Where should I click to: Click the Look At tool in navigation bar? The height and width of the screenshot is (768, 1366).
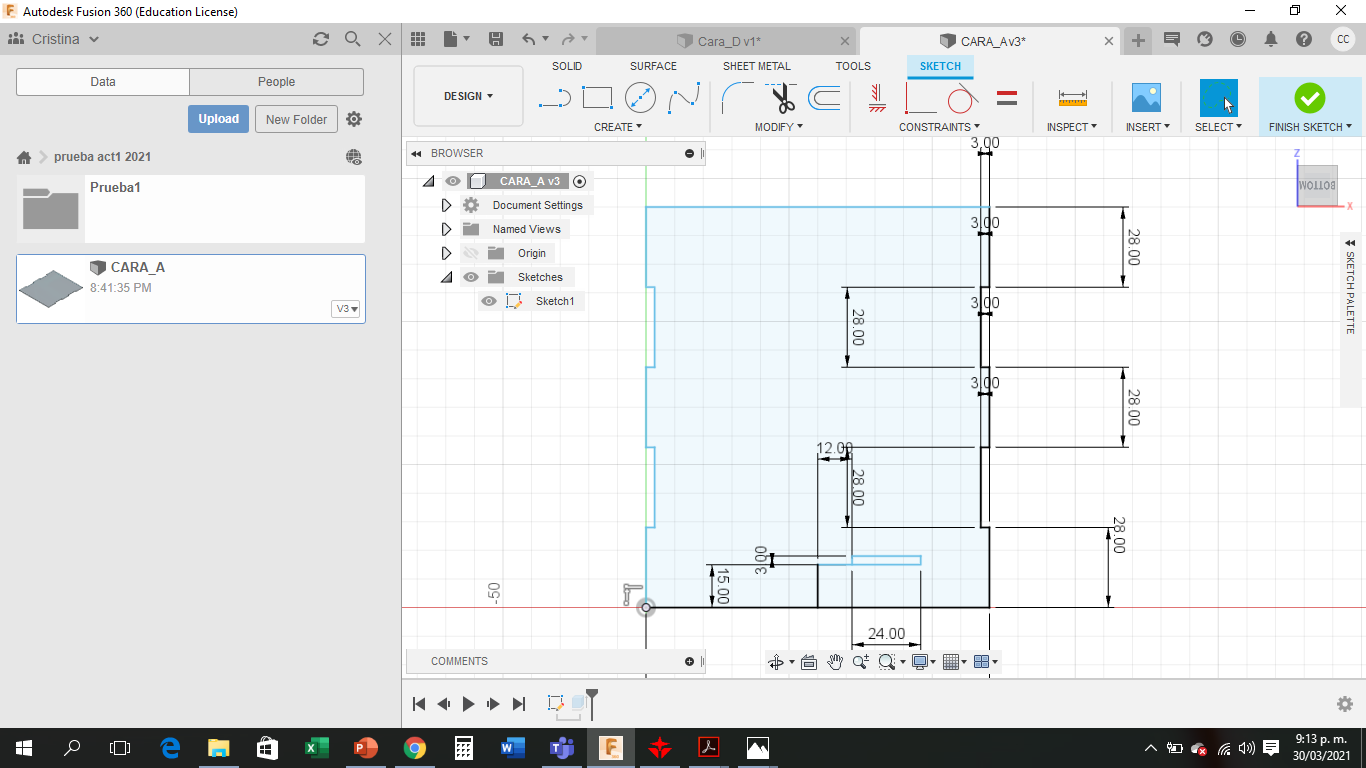809,662
